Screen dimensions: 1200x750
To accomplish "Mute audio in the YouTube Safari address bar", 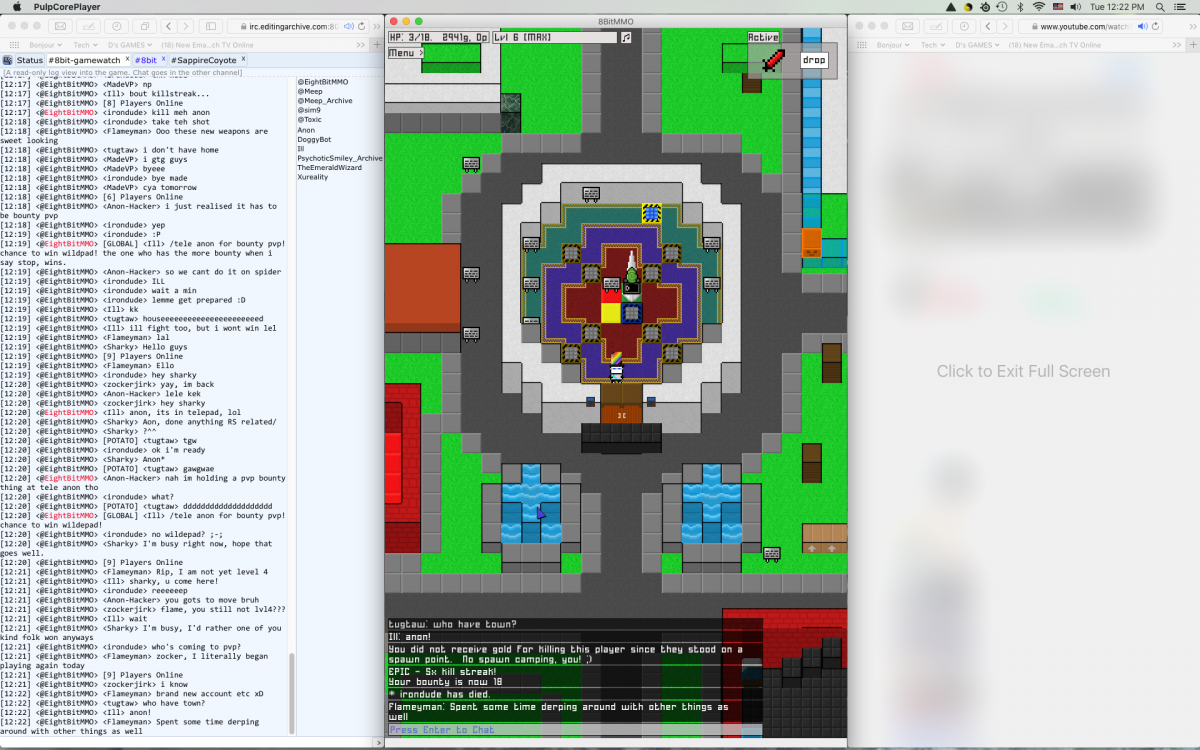I will [x=1143, y=26].
